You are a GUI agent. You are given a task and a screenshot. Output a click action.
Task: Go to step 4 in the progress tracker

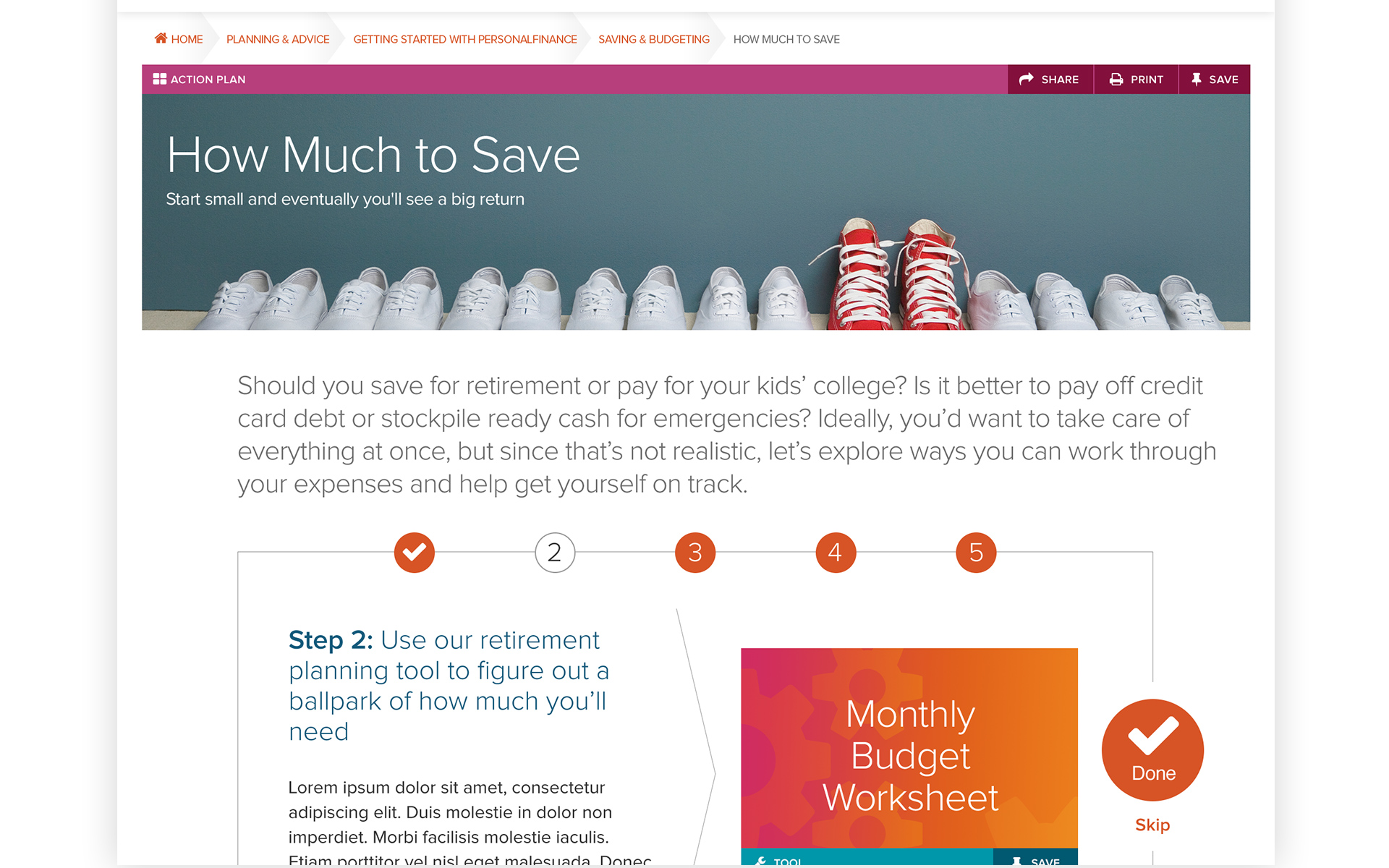click(x=836, y=553)
